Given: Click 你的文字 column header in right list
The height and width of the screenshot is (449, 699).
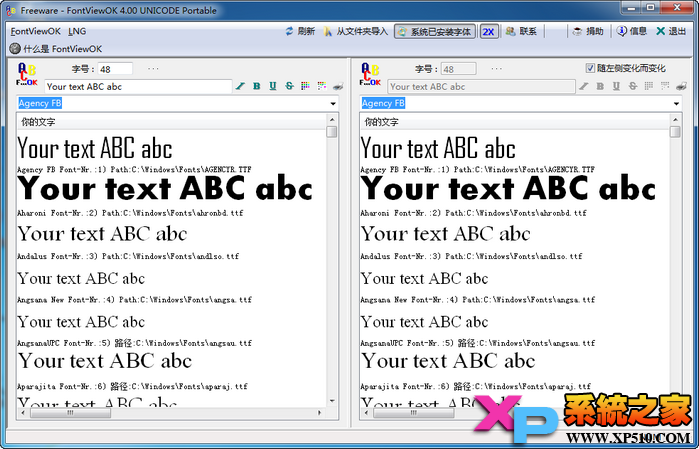Looking at the screenshot, I should coord(515,122).
